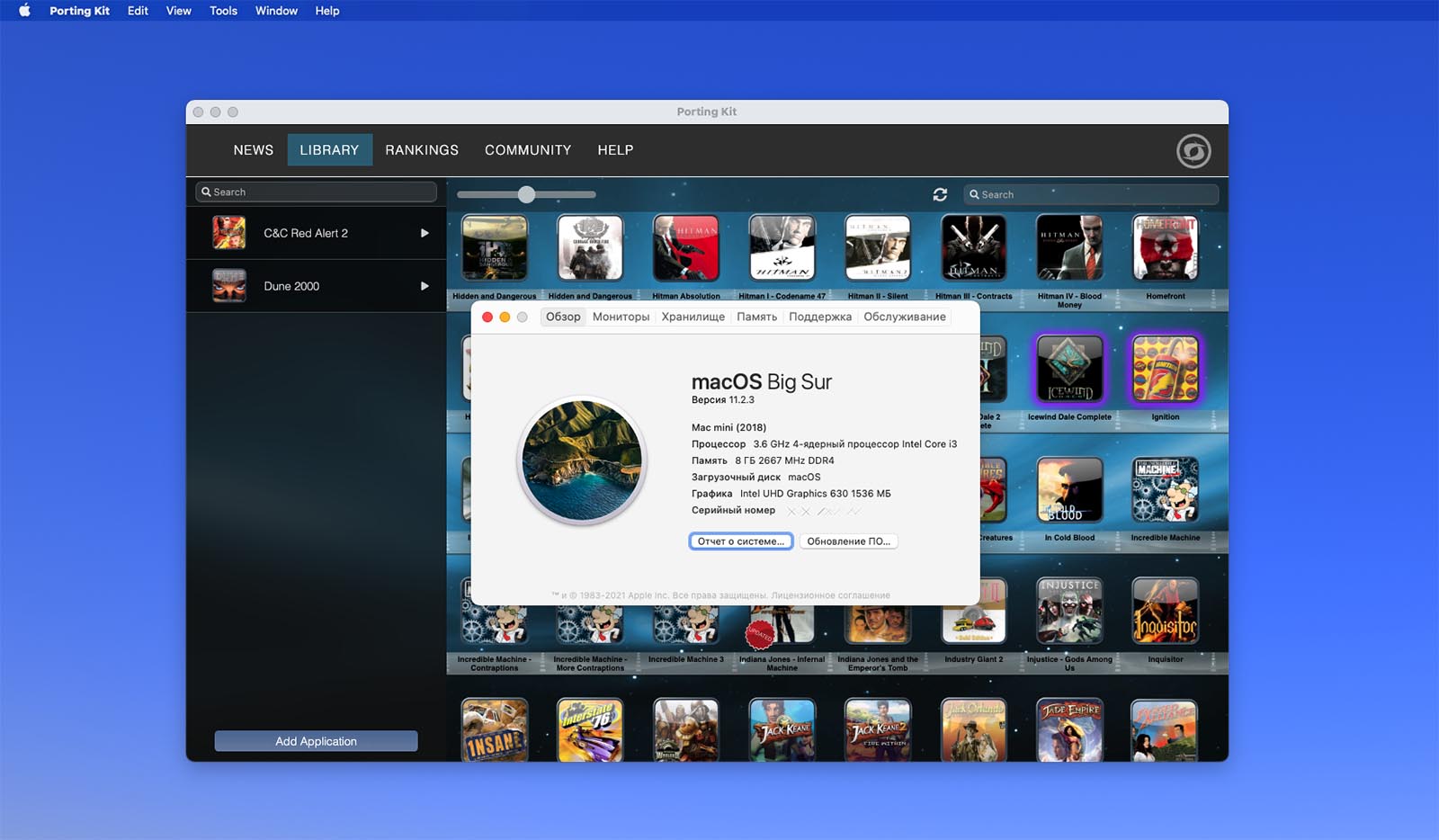Click the Porting Kit logo in header

click(1193, 151)
